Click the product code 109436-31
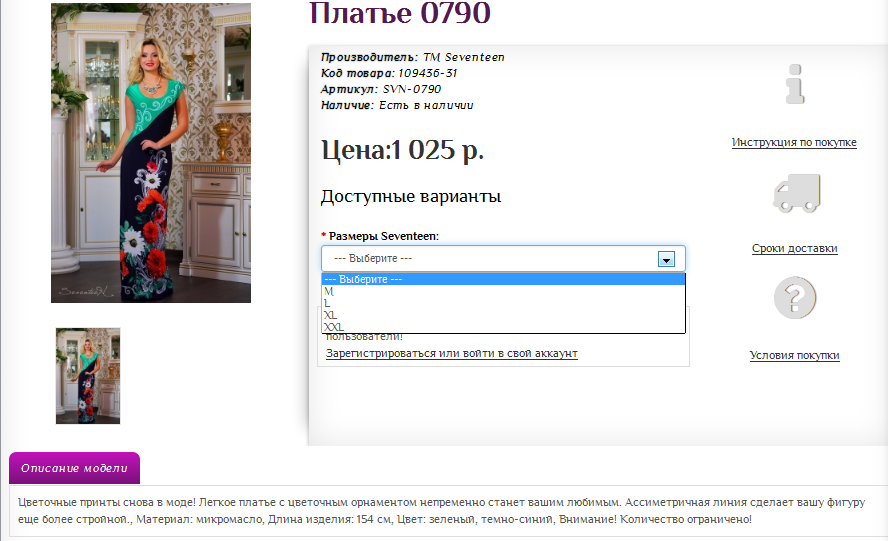888x541 pixels. point(428,73)
